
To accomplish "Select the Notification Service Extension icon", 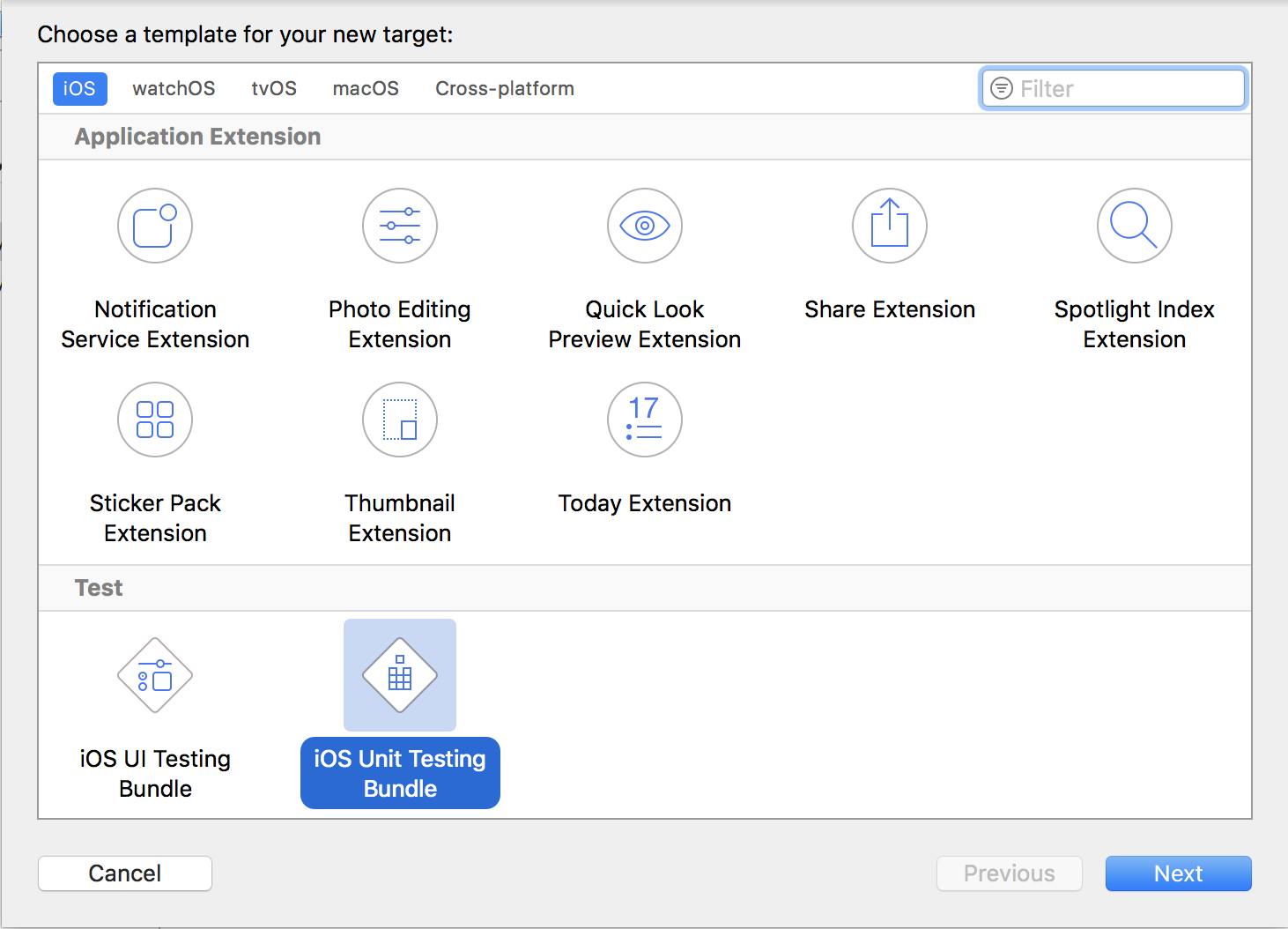I will tap(155, 226).
